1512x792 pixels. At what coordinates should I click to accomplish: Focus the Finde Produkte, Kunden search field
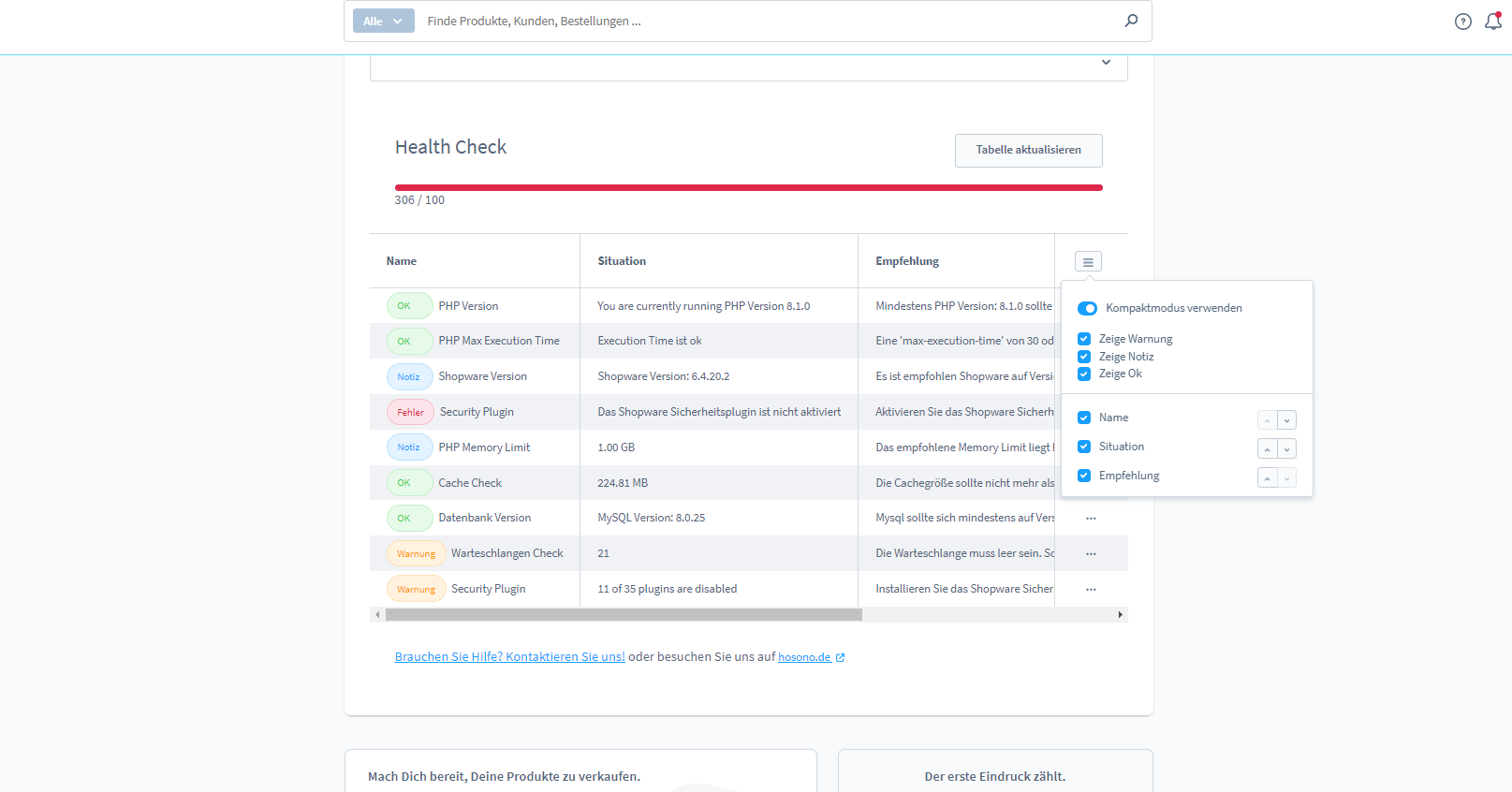(x=768, y=21)
